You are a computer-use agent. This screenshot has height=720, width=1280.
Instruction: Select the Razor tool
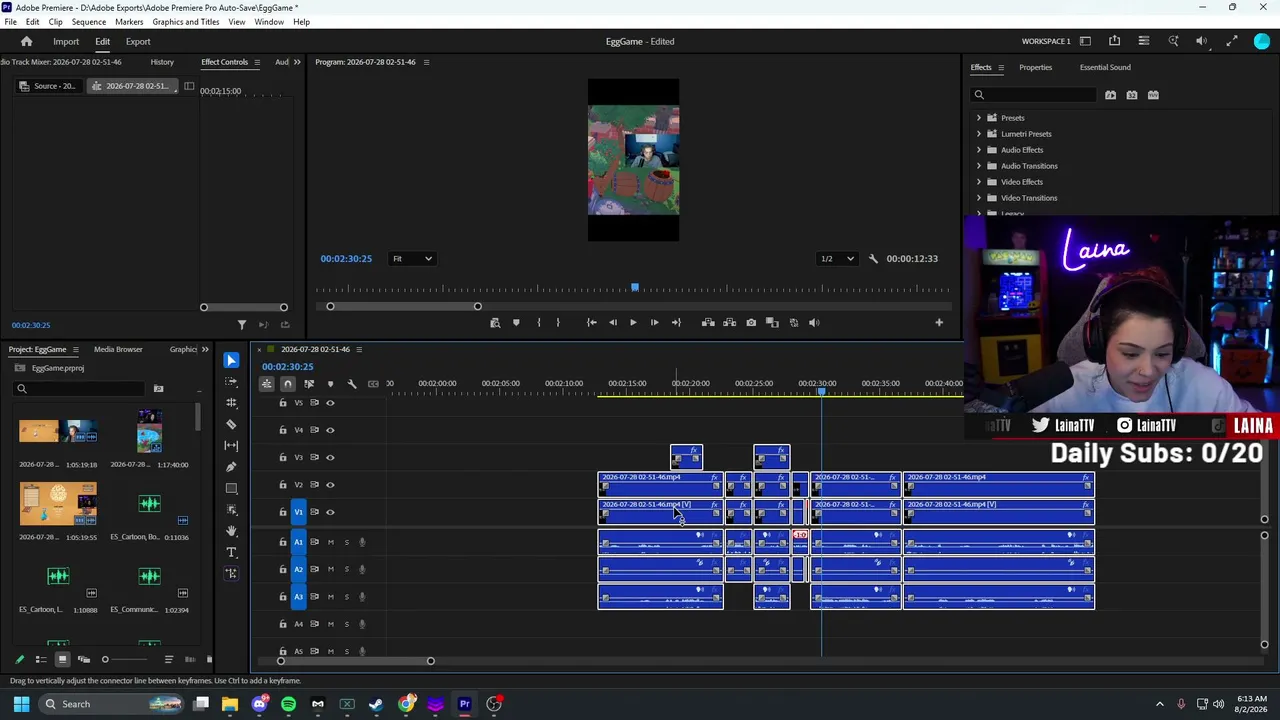[231, 424]
